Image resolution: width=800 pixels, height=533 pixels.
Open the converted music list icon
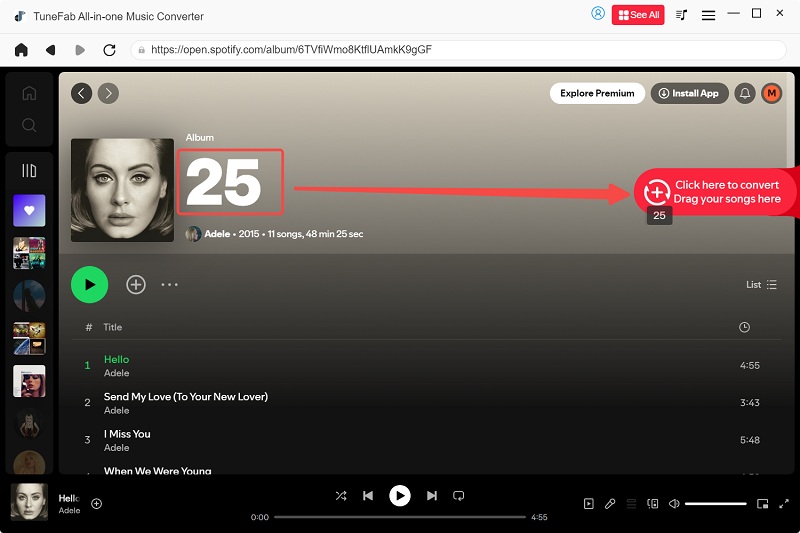click(682, 15)
